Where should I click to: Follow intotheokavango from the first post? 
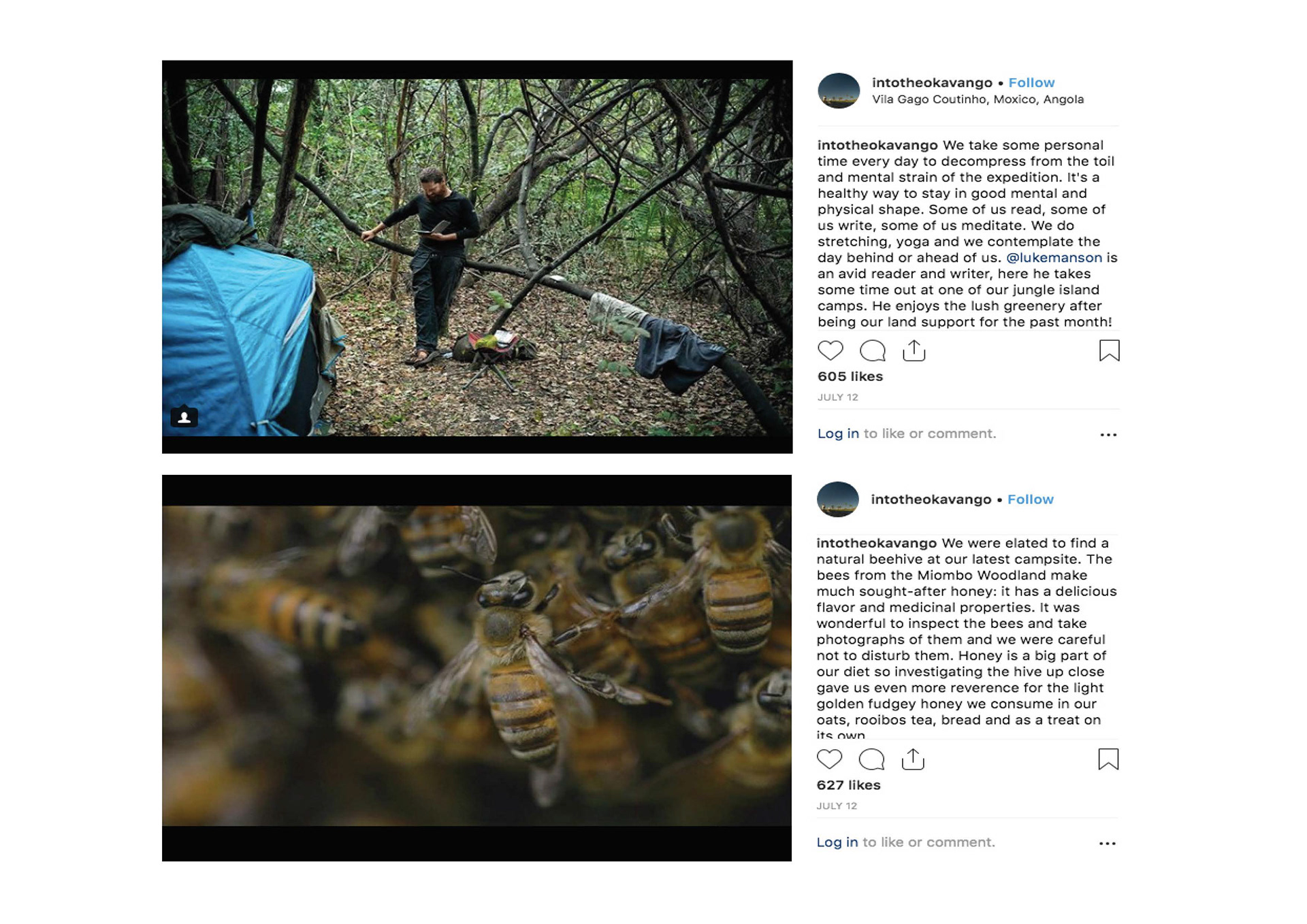tap(1031, 82)
